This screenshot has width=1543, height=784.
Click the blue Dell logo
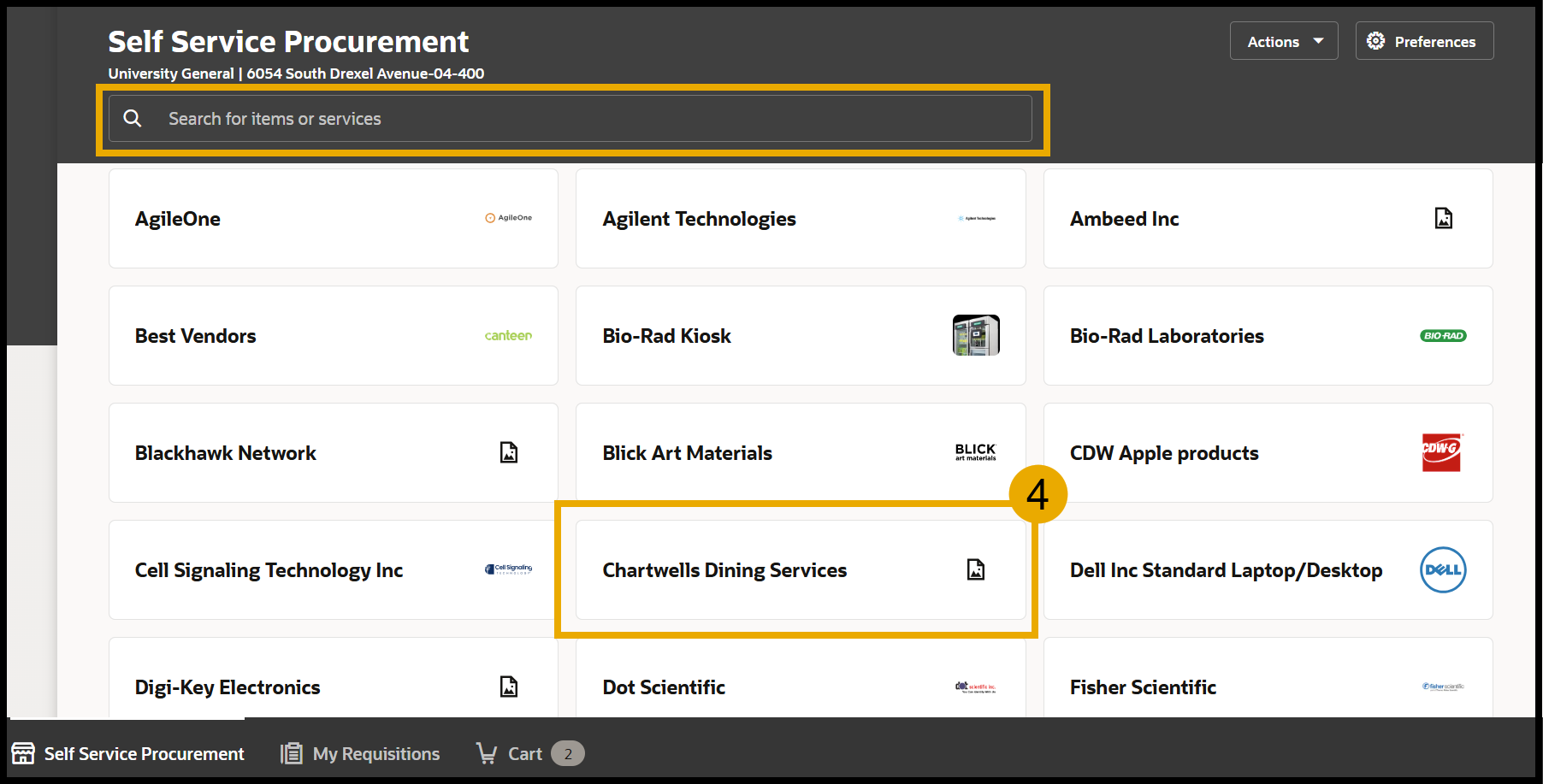pos(1444,569)
